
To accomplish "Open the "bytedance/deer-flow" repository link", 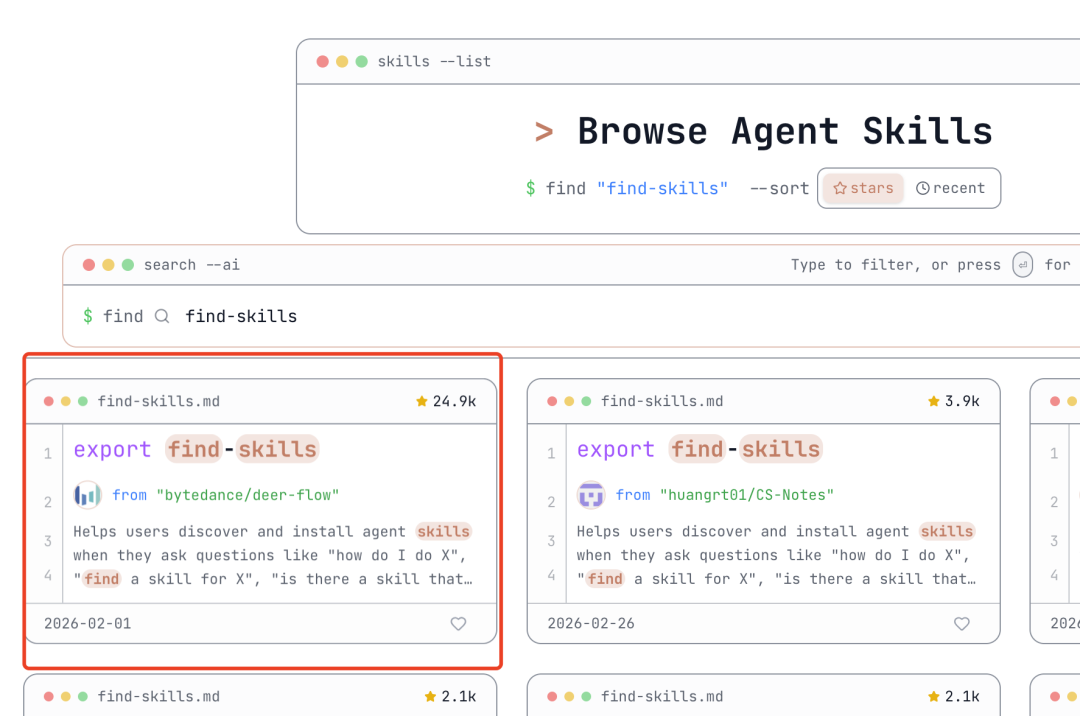I will (248, 495).
